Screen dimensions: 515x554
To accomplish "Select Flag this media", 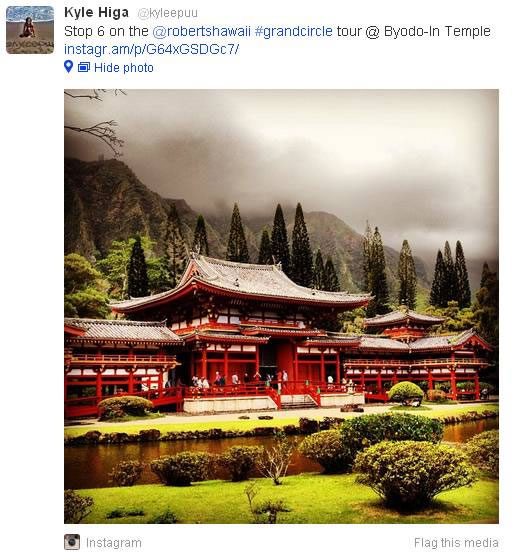I will (x=456, y=542).
